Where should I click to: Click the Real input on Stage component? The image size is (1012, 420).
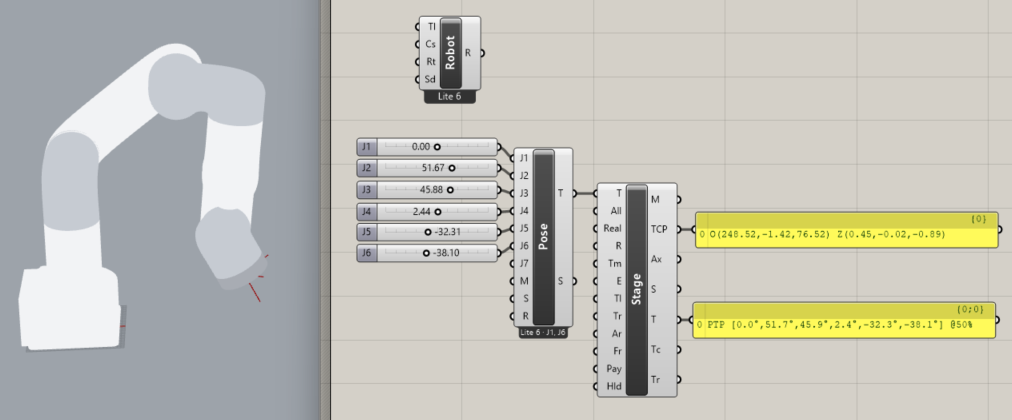612,228
